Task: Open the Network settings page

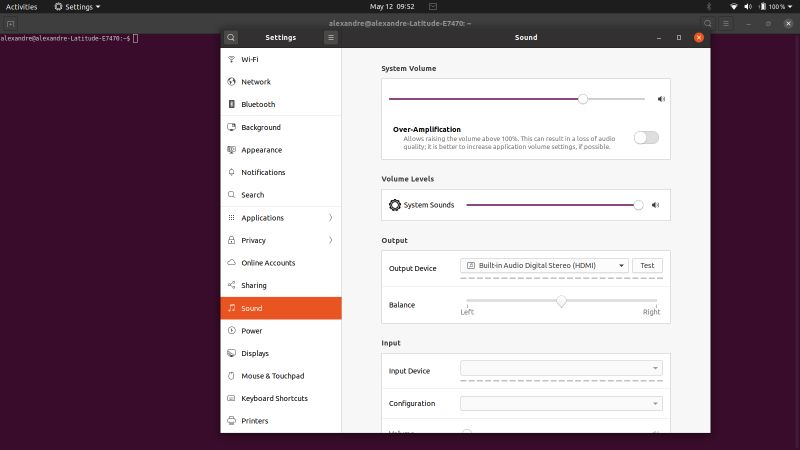Action: click(x=281, y=82)
